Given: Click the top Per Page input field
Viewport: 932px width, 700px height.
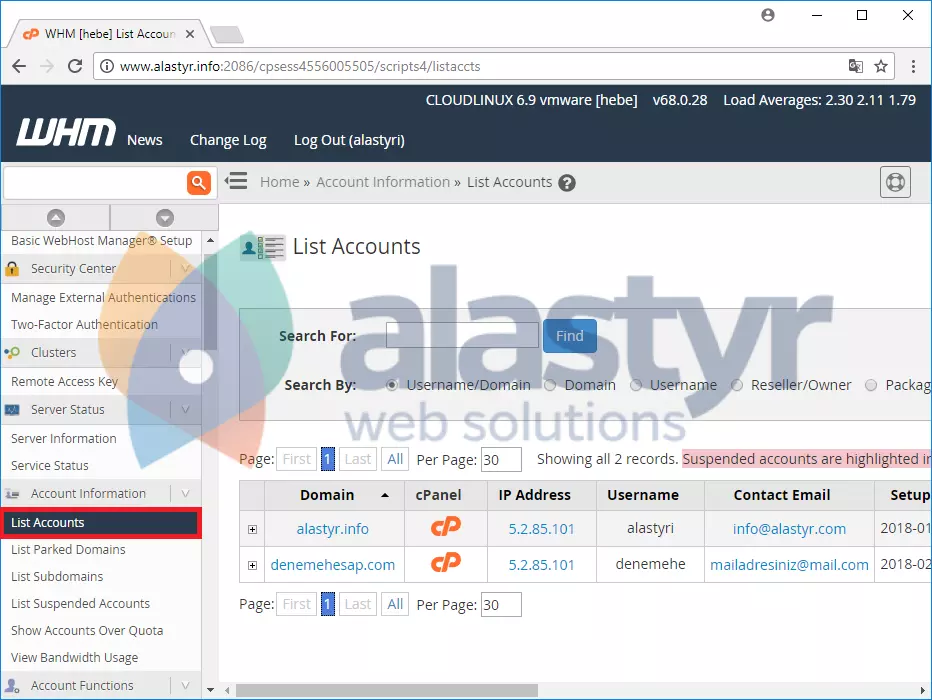Looking at the screenshot, I should point(500,459).
